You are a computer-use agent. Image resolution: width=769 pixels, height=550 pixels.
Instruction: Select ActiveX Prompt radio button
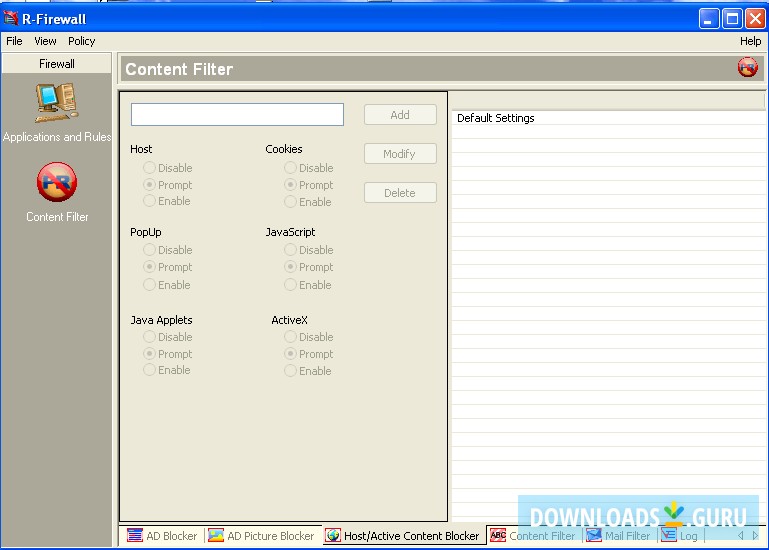click(x=290, y=353)
